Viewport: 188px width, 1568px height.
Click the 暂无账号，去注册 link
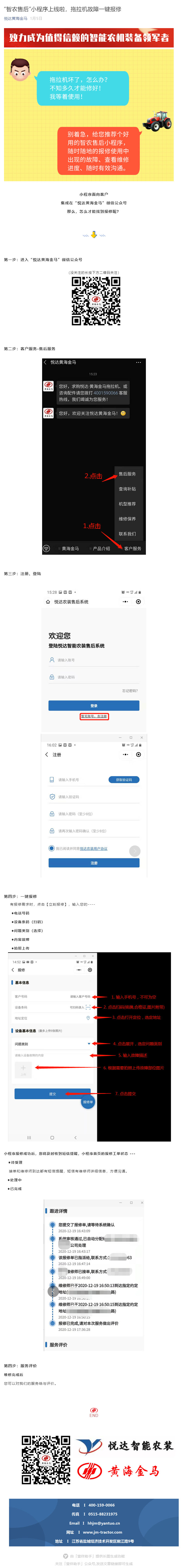(94, 716)
